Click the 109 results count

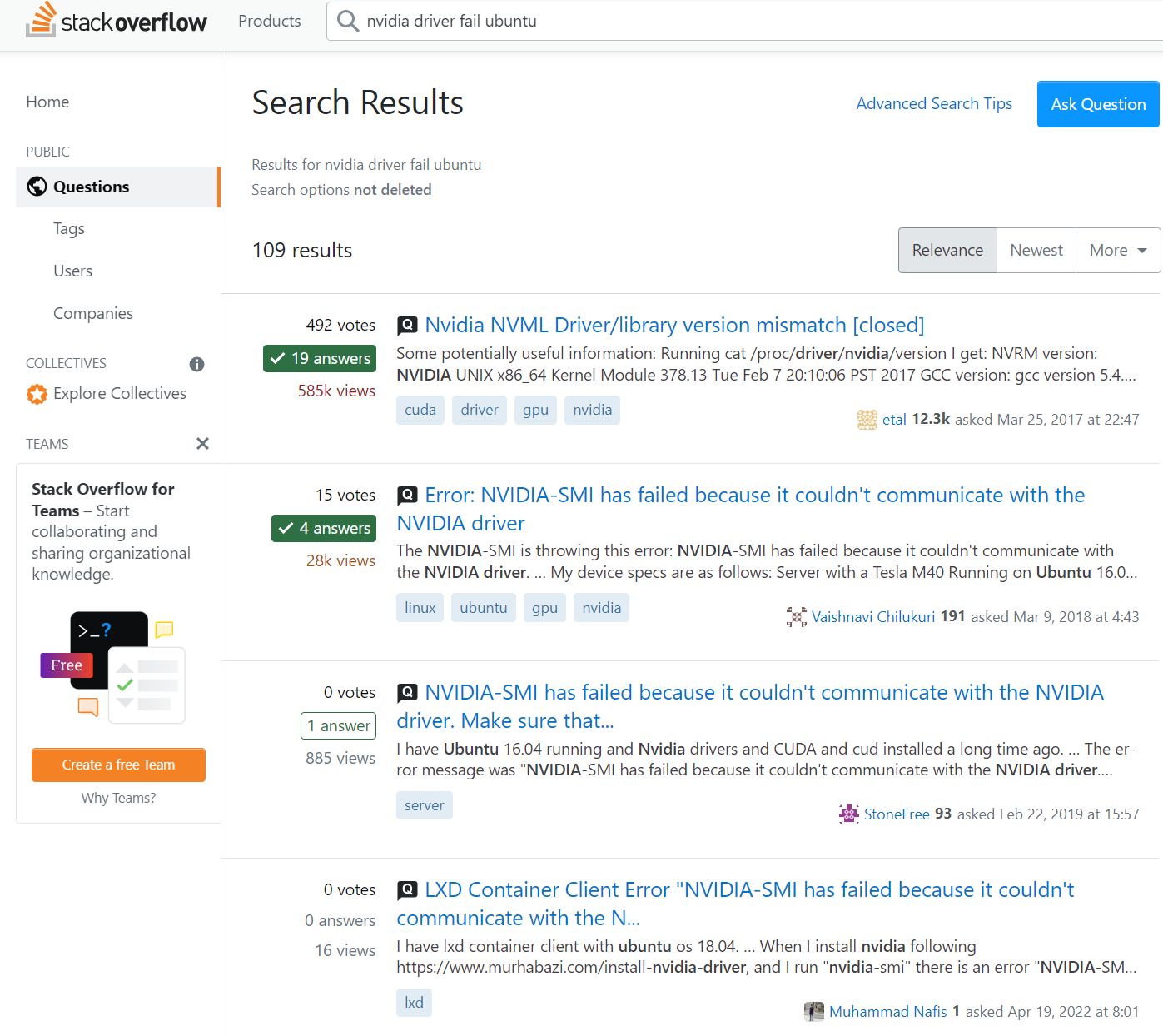click(x=302, y=251)
